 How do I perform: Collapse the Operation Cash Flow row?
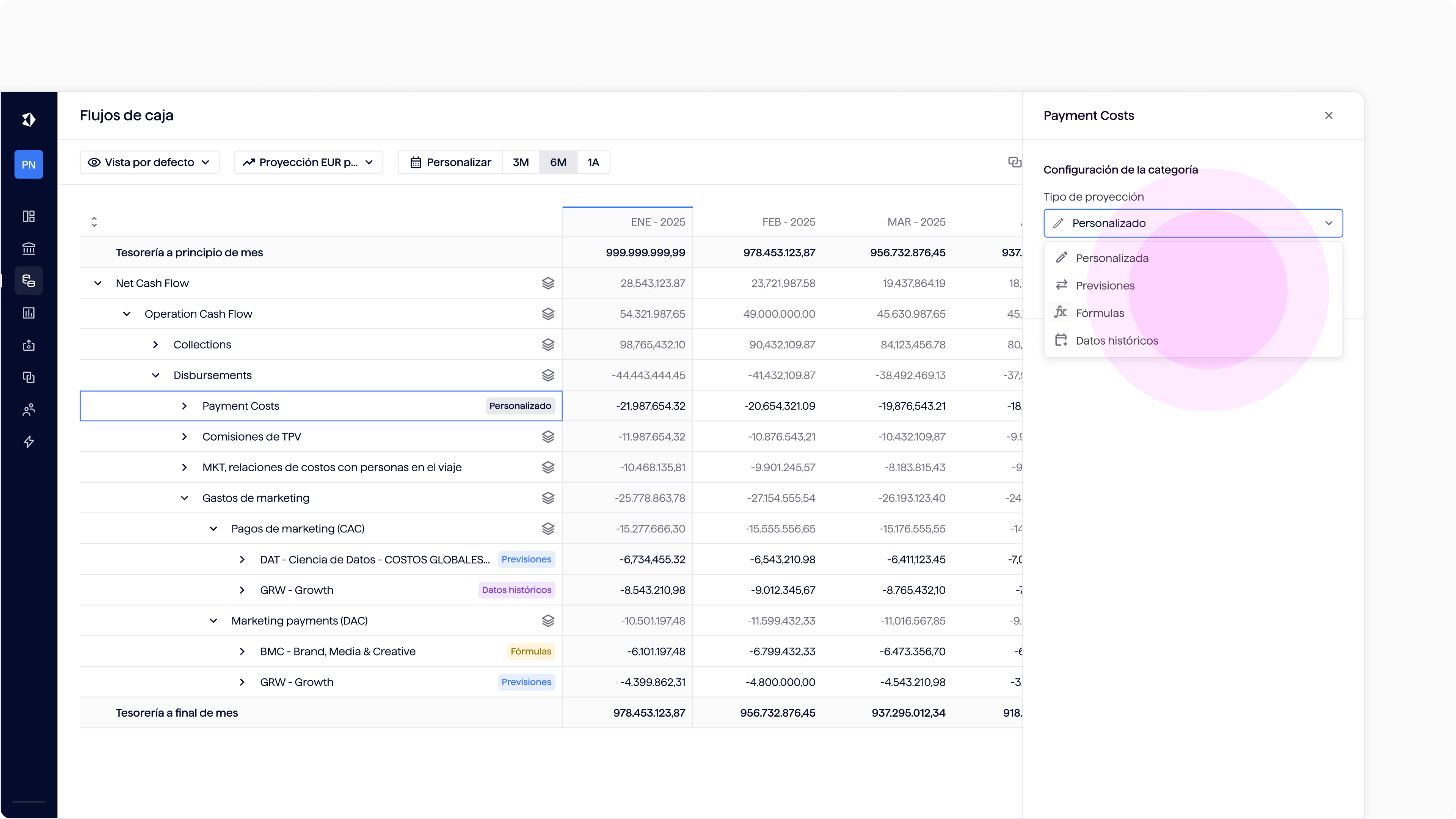coord(127,314)
